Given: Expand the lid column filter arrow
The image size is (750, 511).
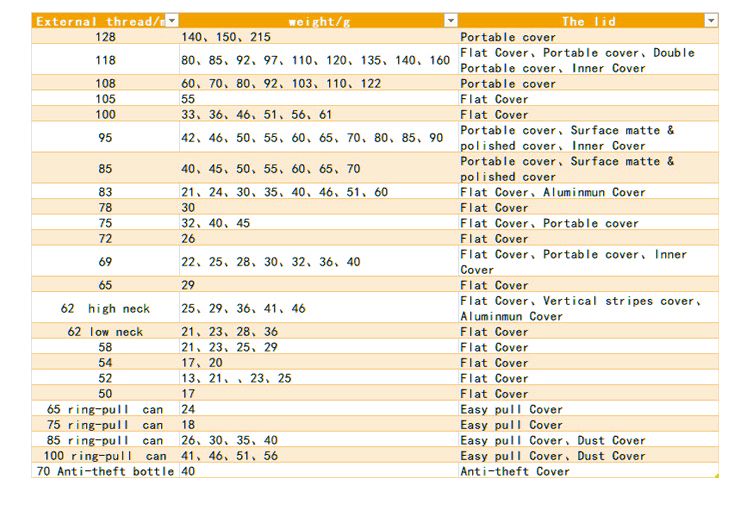Looking at the screenshot, I should pyautogui.click(x=711, y=21).
